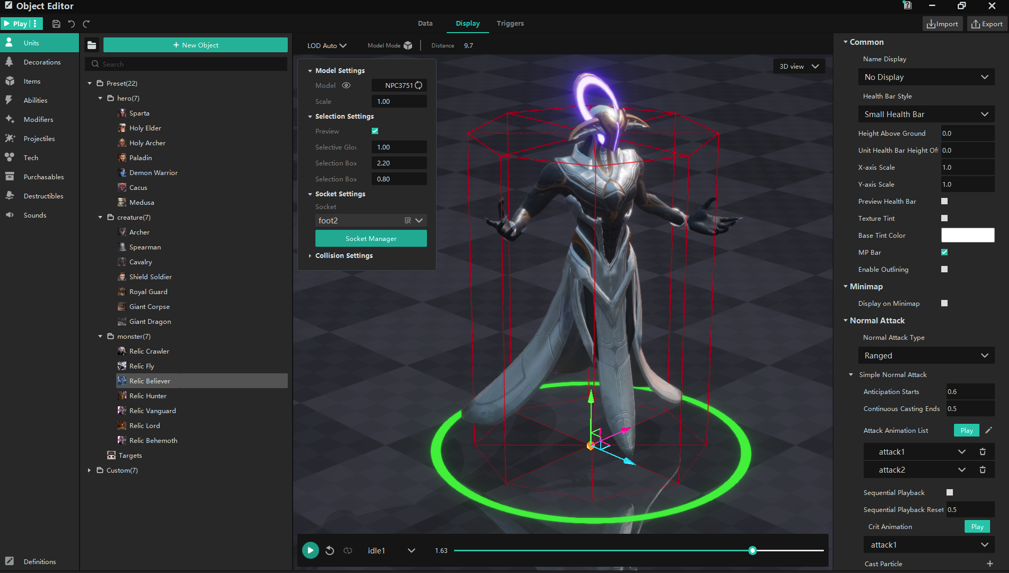Image resolution: width=1009 pixels, height=573 pixels.
Task: Click the redo arrow icon
Action: point(86,24)
